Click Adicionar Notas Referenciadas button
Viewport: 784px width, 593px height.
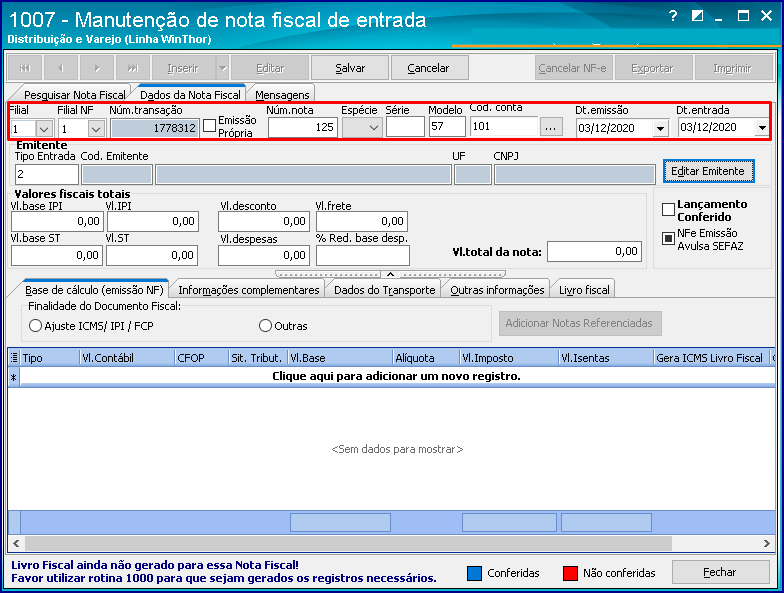[x=580, y=324]
